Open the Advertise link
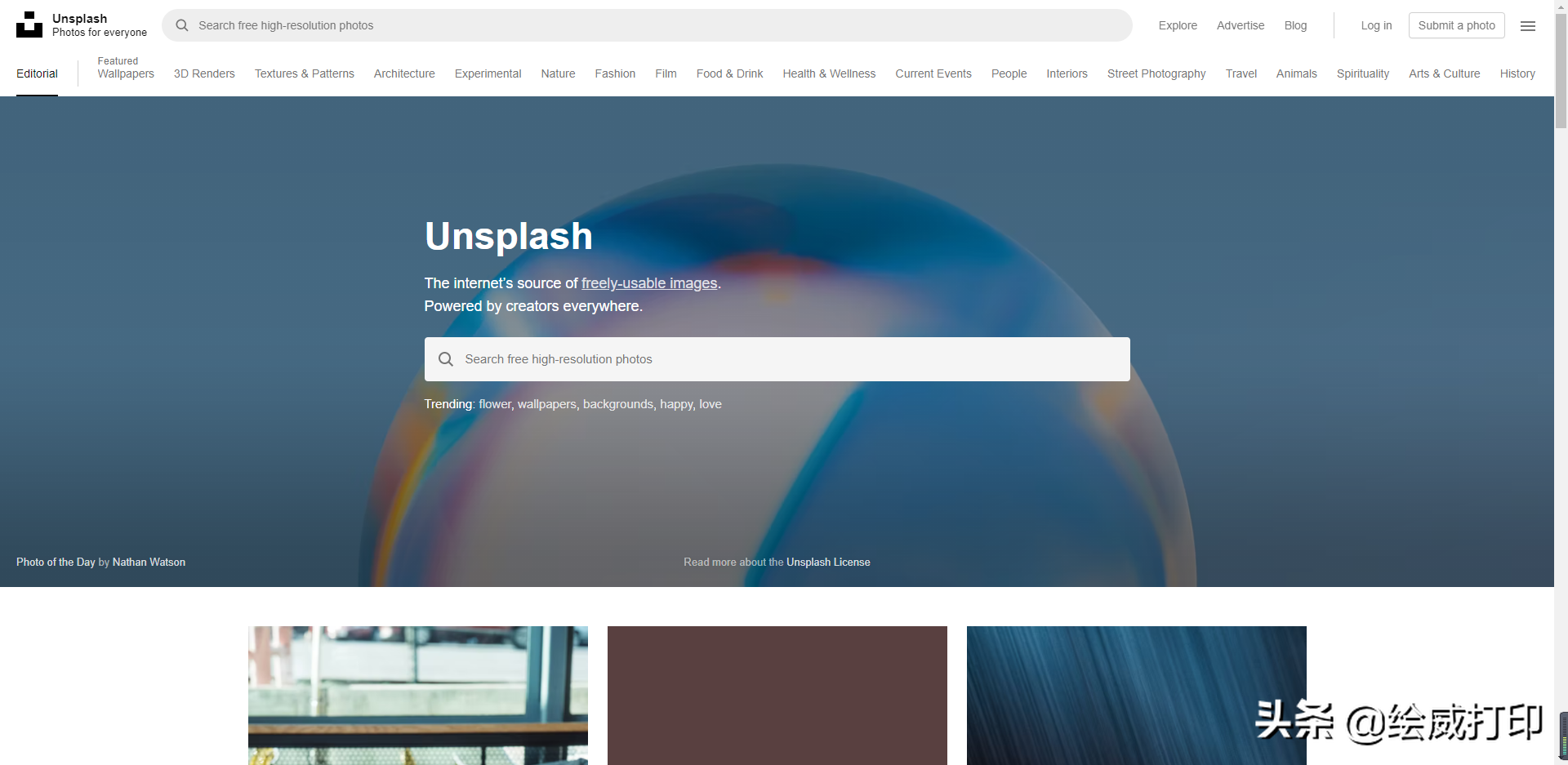The height and width of the screenshot is (765, 1568). click(x=1241, y=25)
